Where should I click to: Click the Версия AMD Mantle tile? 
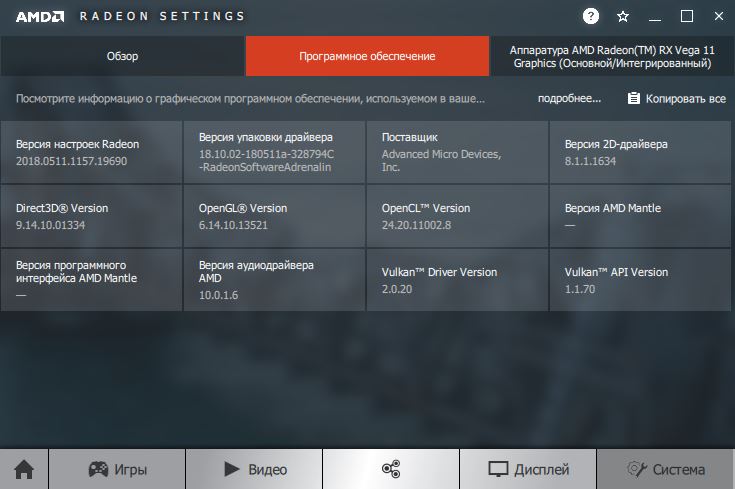coord(640,216)
